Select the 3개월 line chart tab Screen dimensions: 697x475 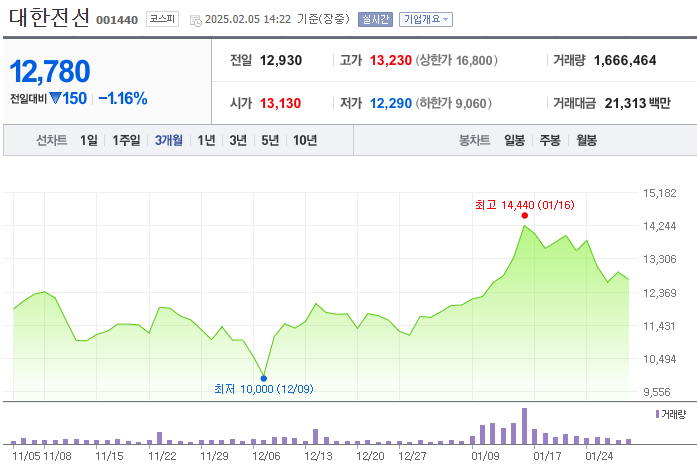[168, 140]
